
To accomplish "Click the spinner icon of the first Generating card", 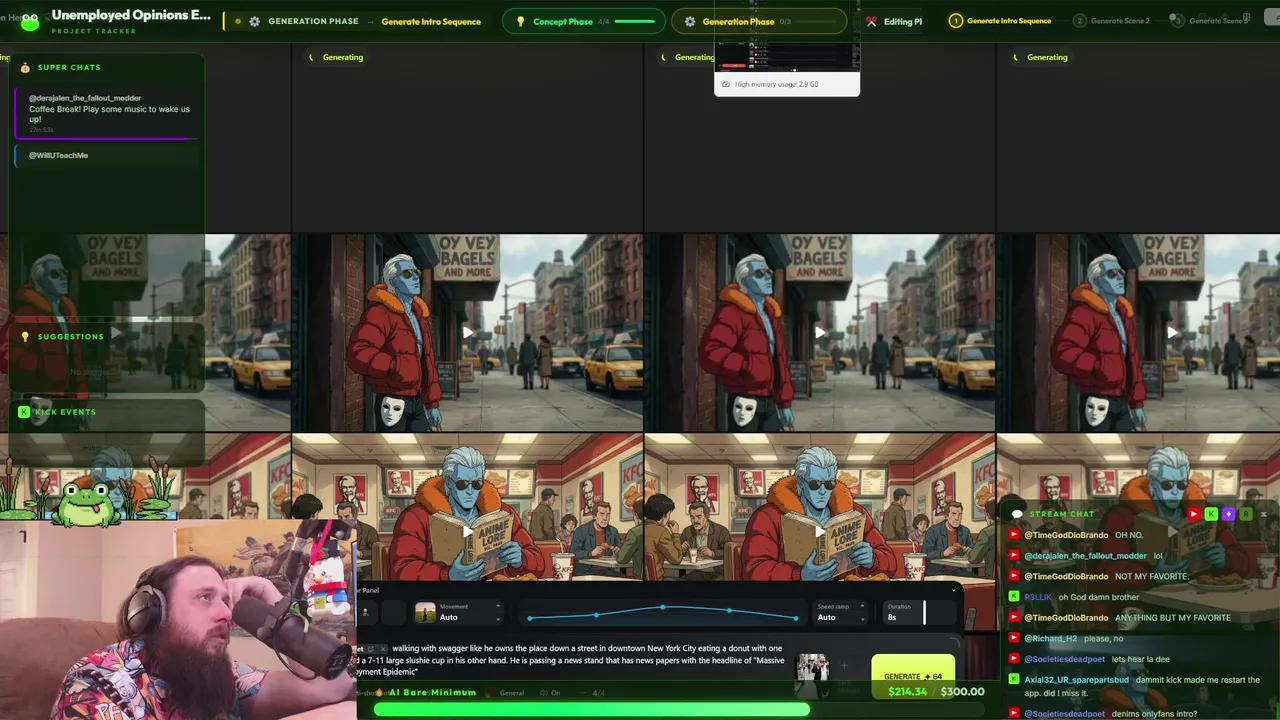I will click(x=311, y=57).
